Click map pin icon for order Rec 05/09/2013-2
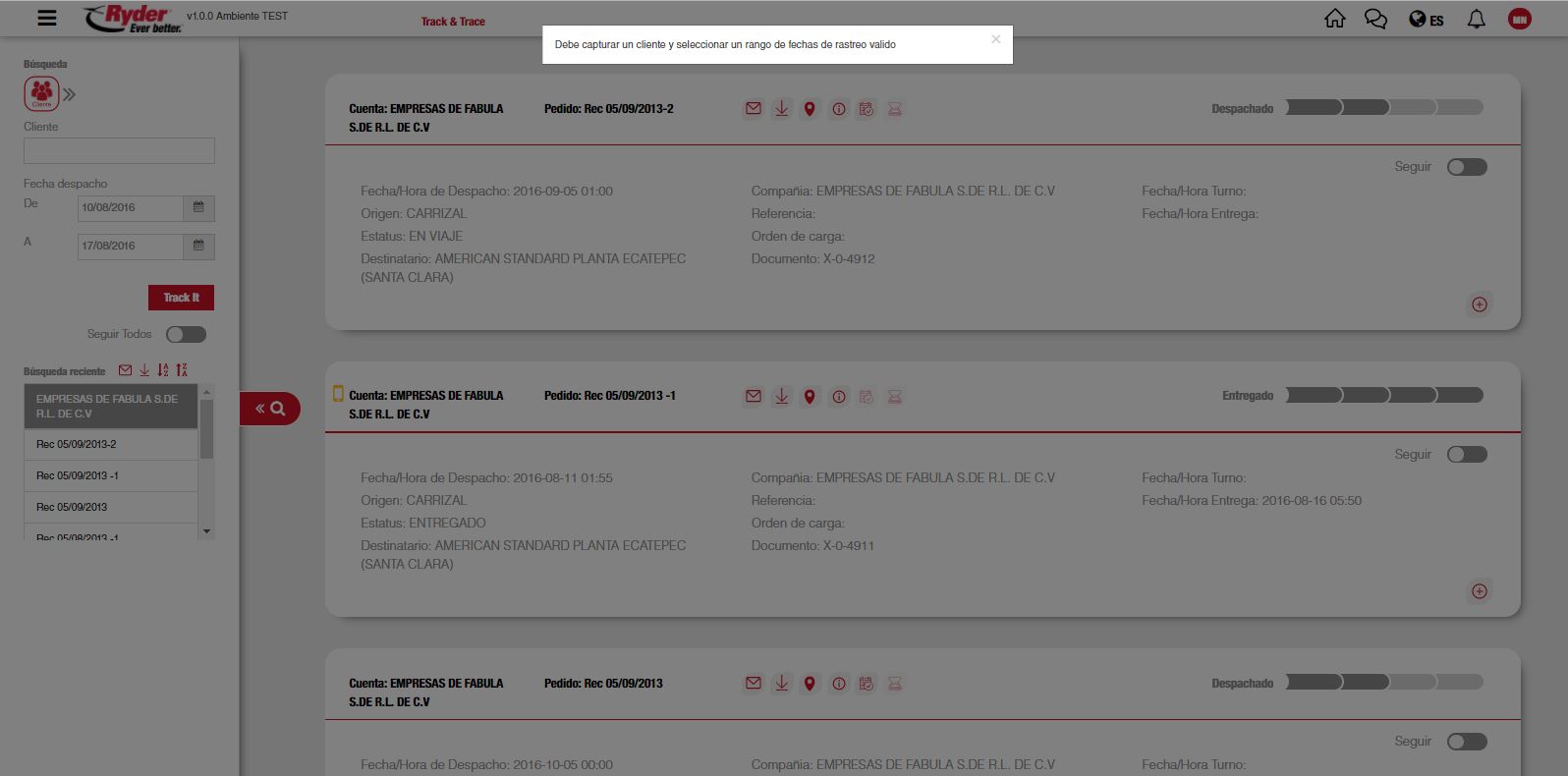The image size is (1568, 776). [x=810, y=109]
